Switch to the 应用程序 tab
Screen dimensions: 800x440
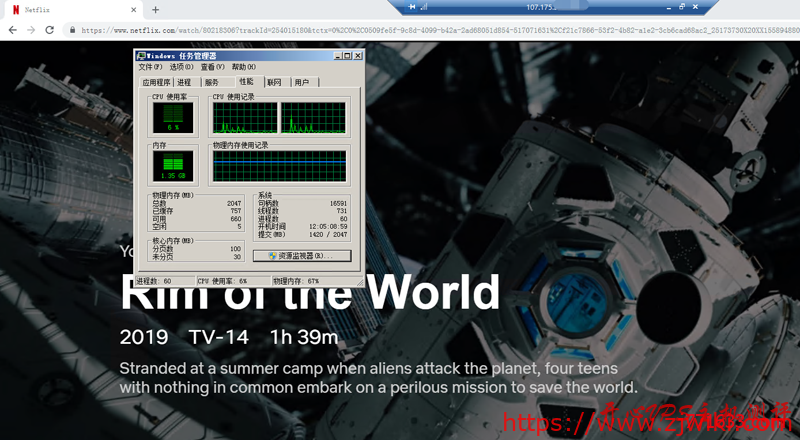pos(155,82)
